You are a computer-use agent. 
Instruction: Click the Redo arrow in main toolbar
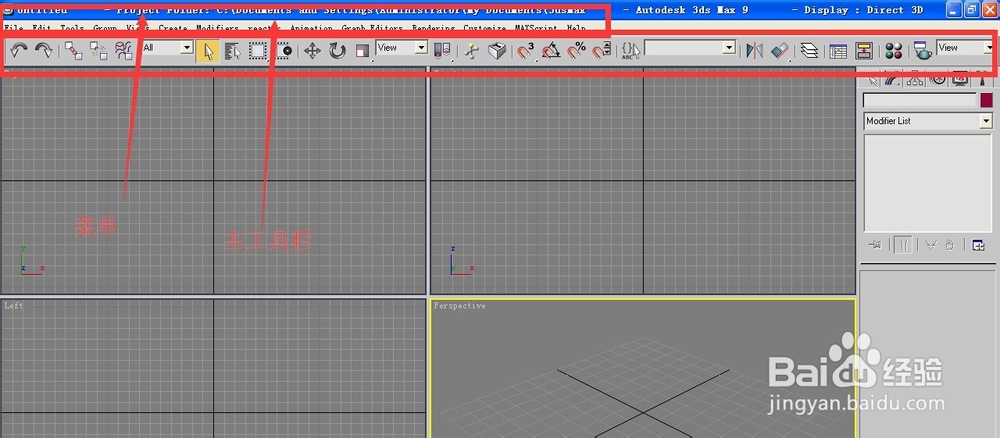43,51
